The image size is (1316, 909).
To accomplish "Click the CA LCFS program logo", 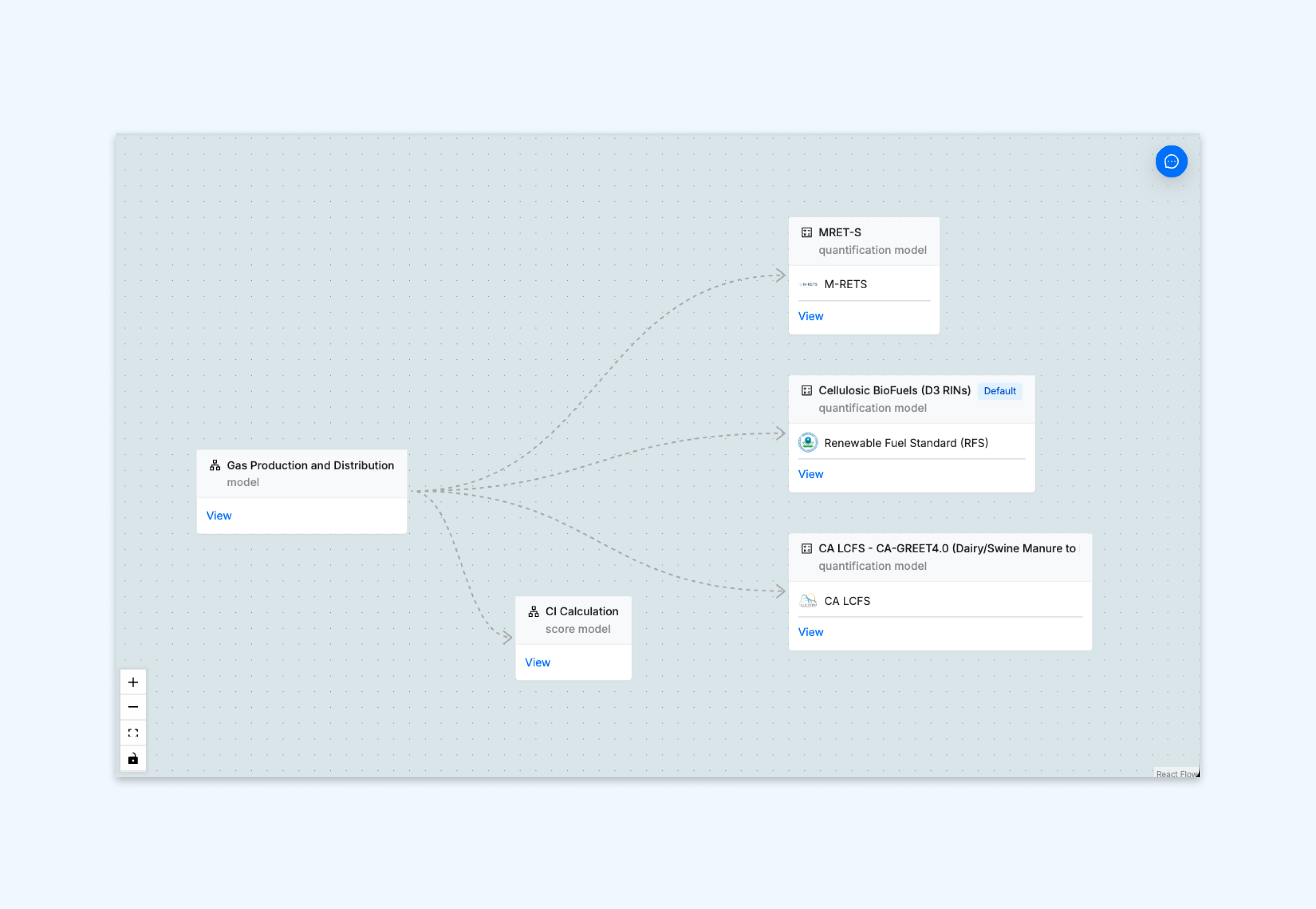I will [807, 600].
